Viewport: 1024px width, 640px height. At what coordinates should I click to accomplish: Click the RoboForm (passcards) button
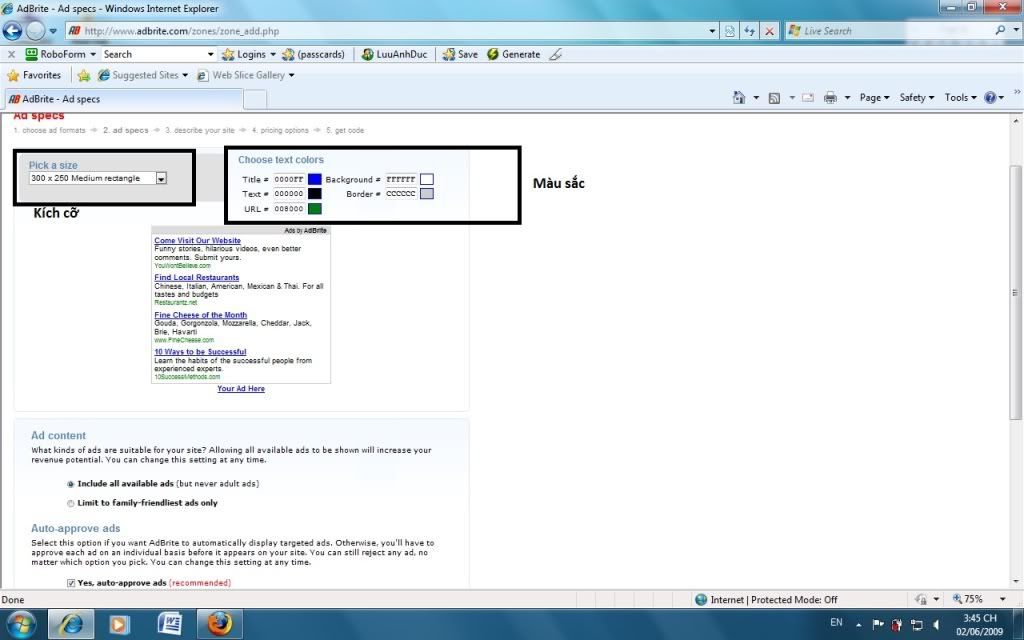pyautogui.click(x=313, y=54)
